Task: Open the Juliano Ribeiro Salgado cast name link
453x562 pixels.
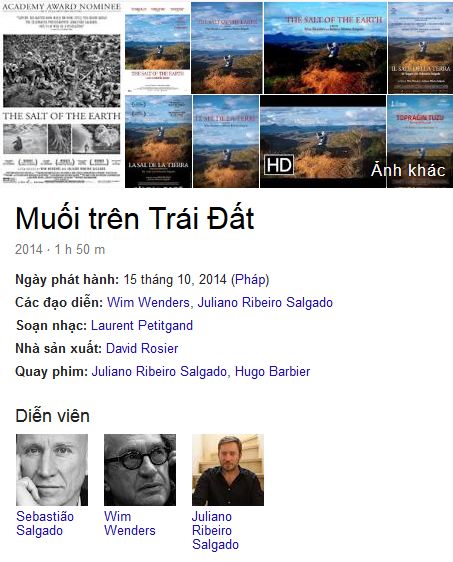Action: [x=215, y=530]
